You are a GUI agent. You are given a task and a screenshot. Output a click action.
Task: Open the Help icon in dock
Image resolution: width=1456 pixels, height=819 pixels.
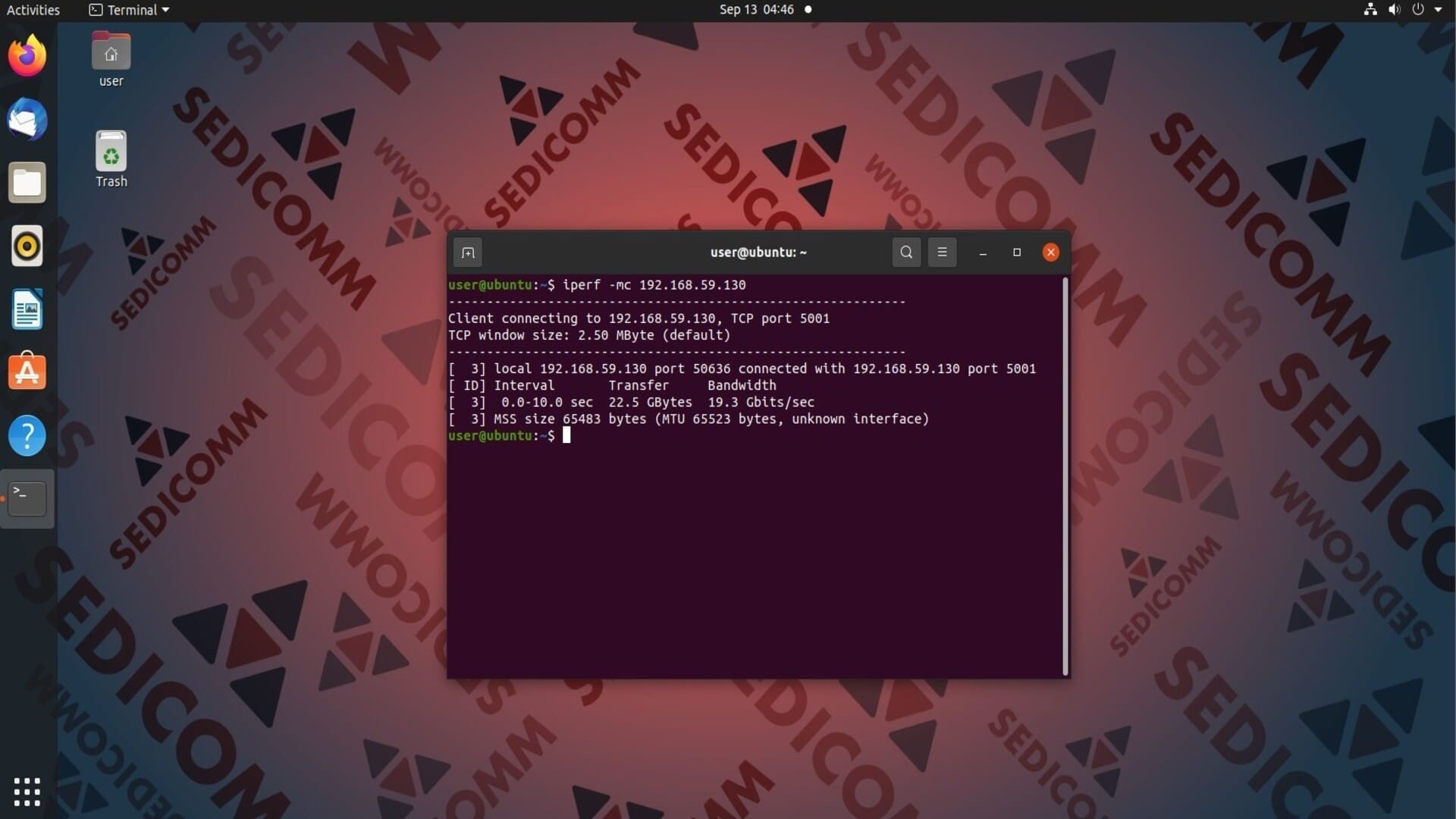coord(27,435)
